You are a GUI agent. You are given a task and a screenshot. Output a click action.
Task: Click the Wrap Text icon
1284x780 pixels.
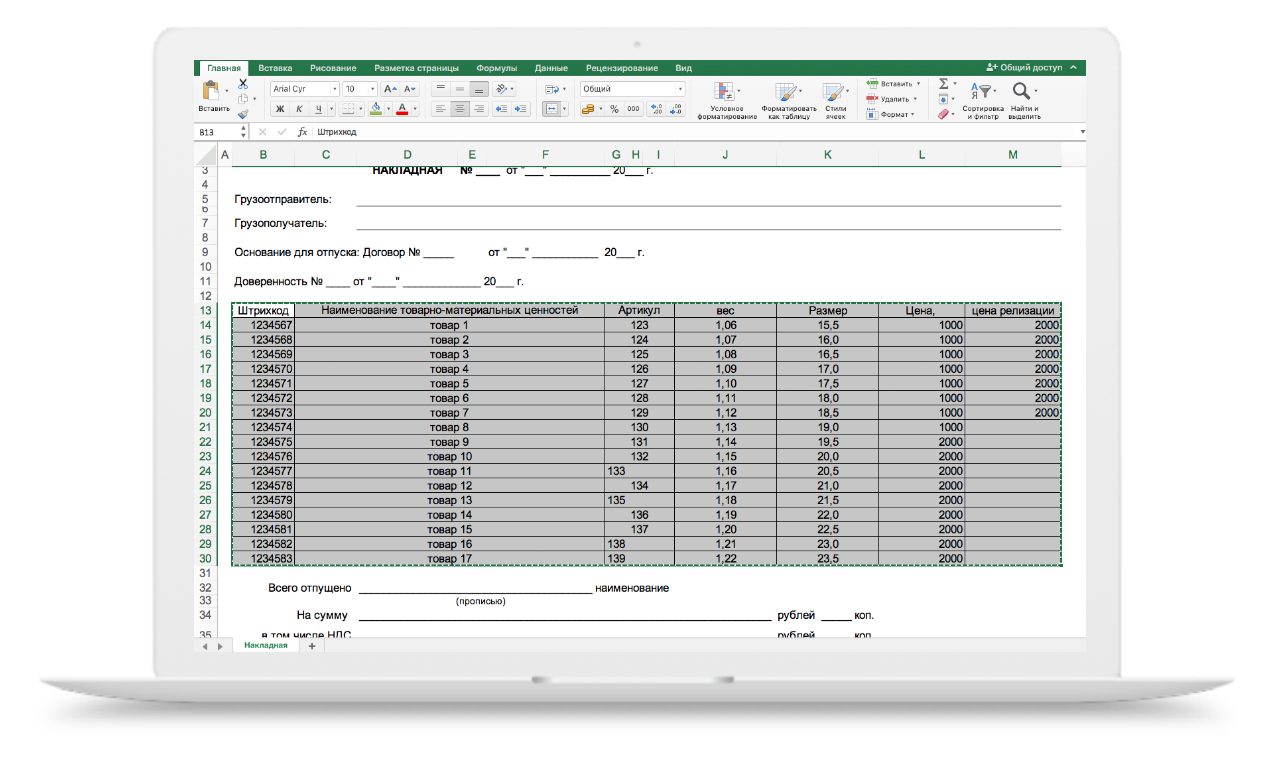click(551, 89)
